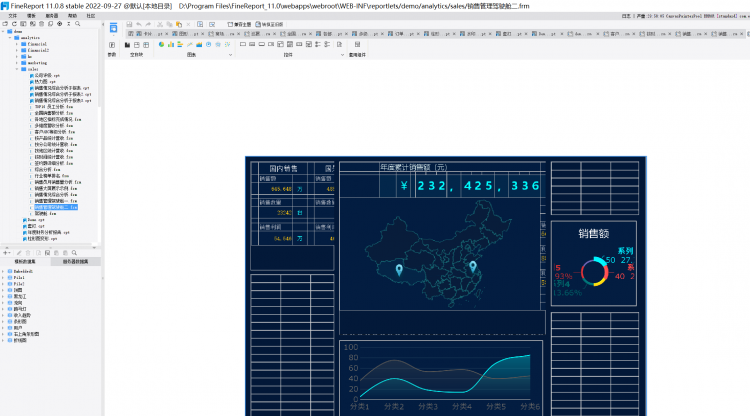The image size is (750, 416).
Task: Select TOP10 员工分析.frm file
Action: [x=54, y=107]
